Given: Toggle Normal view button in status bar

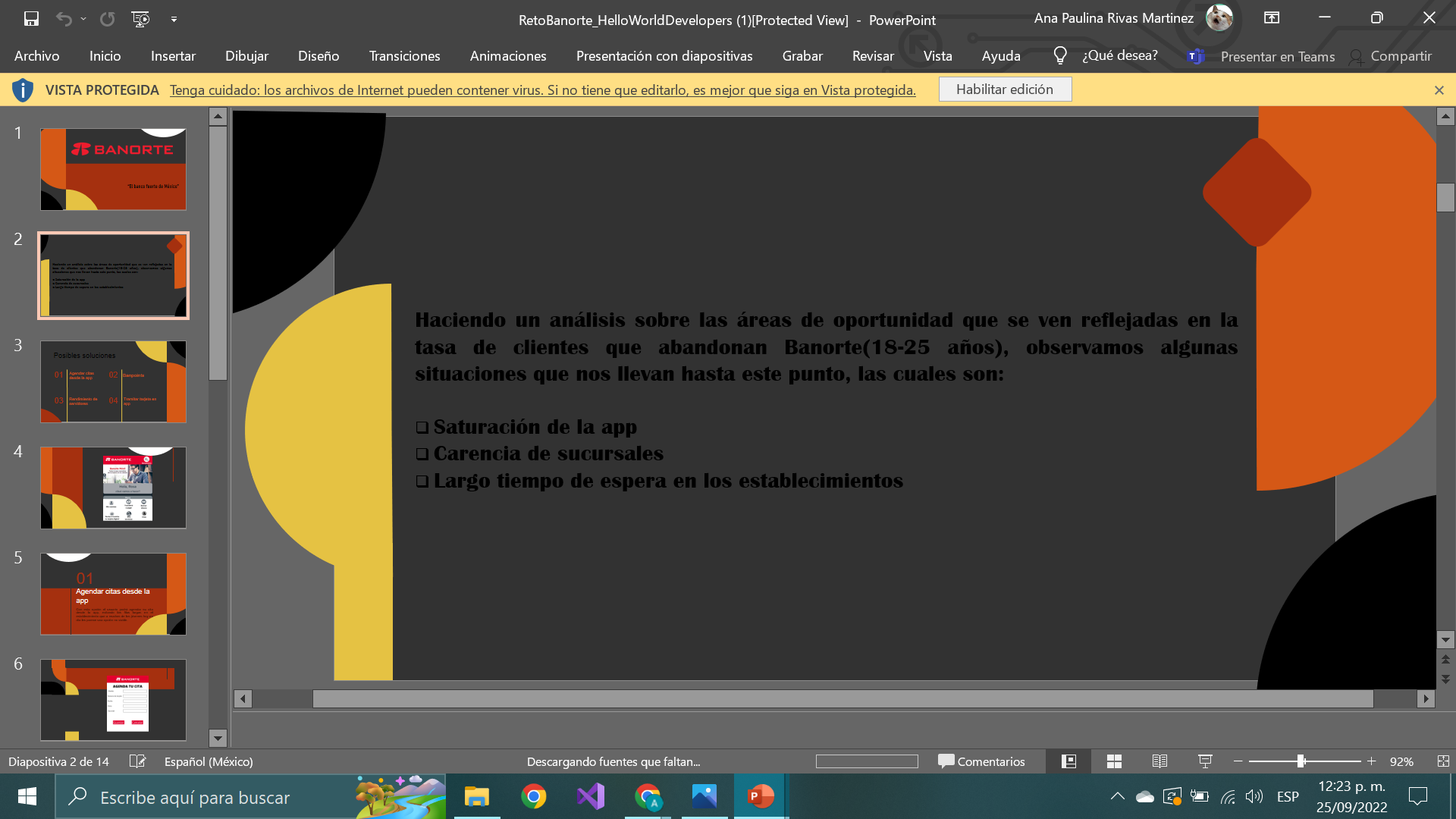Looking at the screenshot, I should coord(1068,761).
